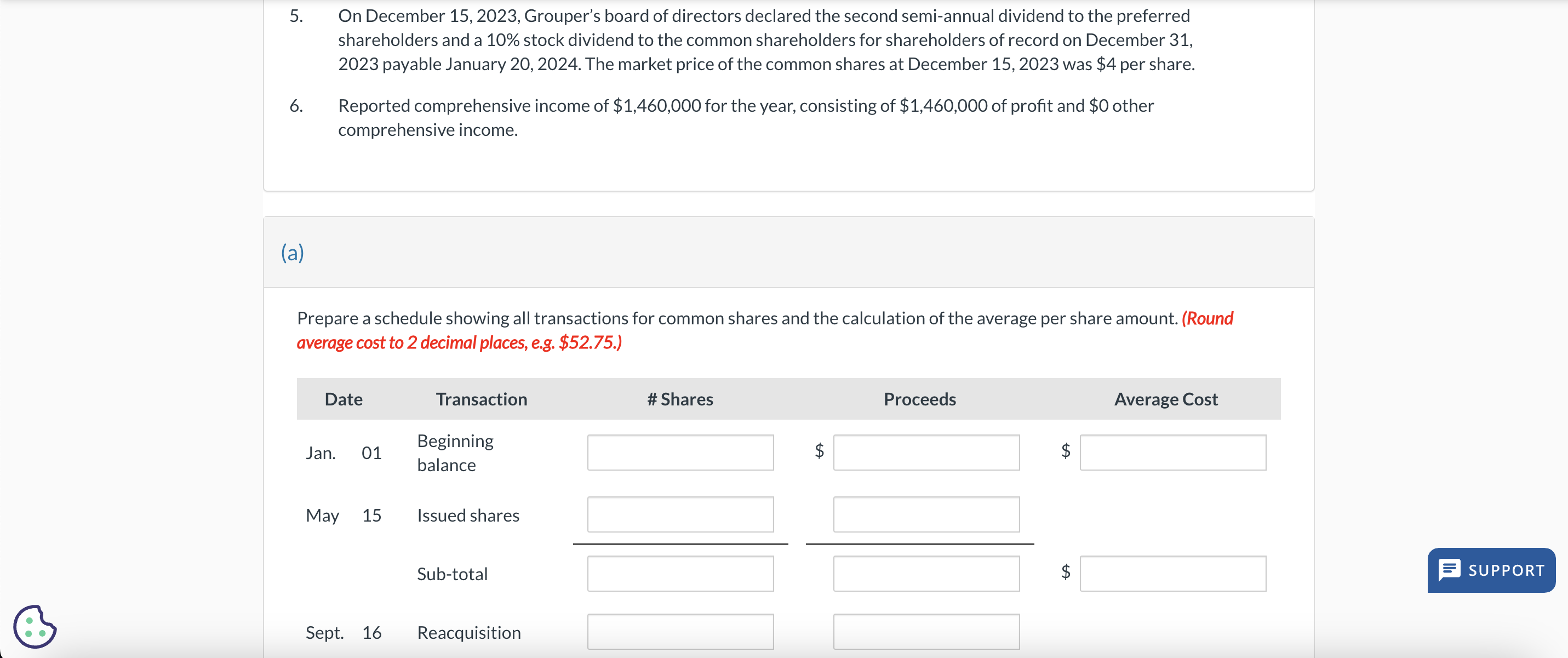1568x658 pixels.
Task: Select the Transaction column header
Action: [481, 399]
